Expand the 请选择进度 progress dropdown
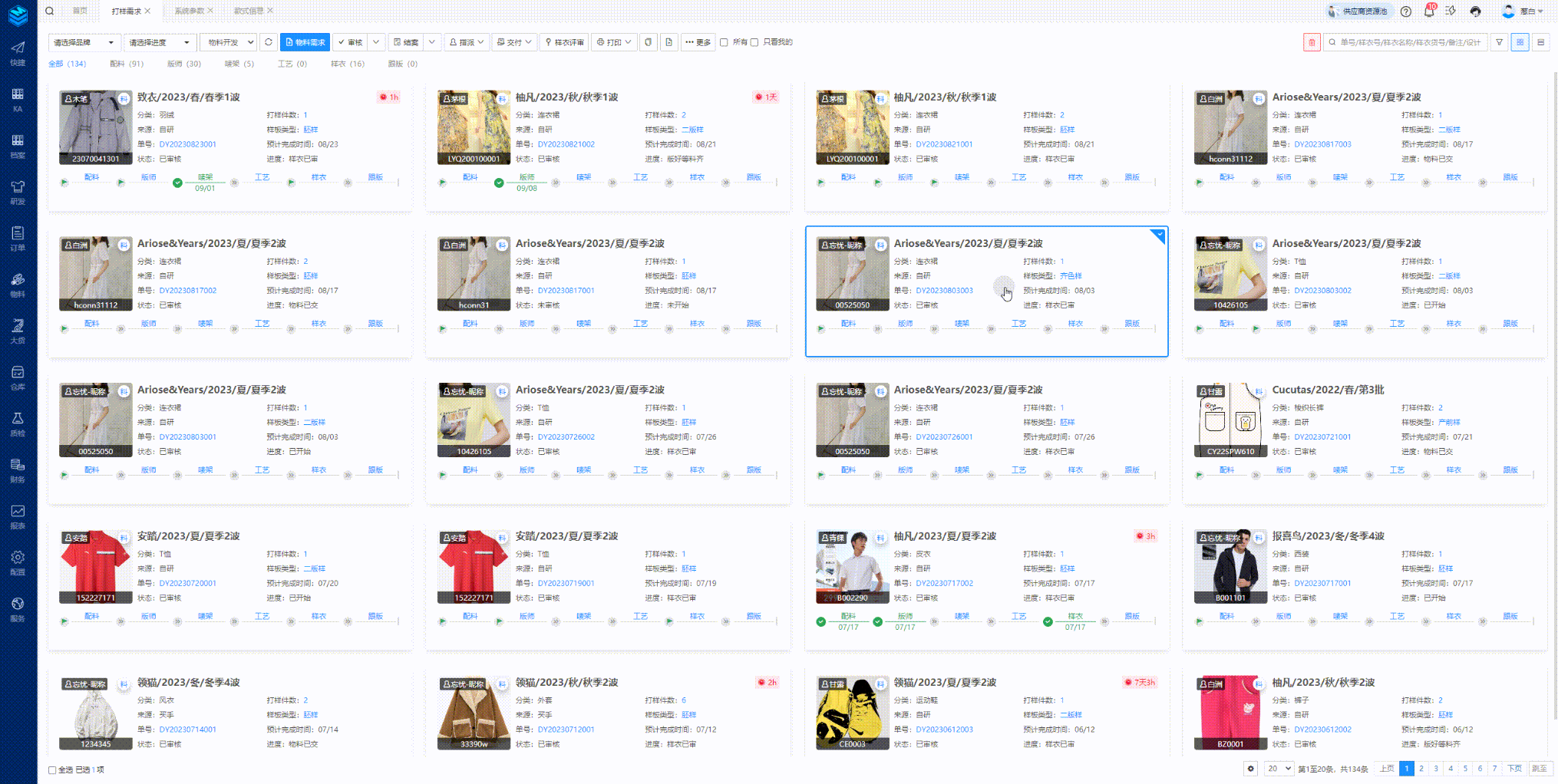Image resolution: width=1558 pixels, height=784 pixels. pyautogui.click(x=159, y=42)
